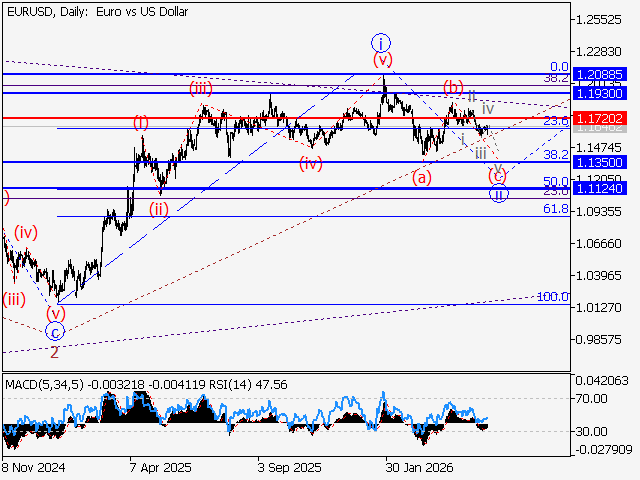Select the Fibonacci 100.0 level label
The image size is (640, 480).
[x=553, y=297]
